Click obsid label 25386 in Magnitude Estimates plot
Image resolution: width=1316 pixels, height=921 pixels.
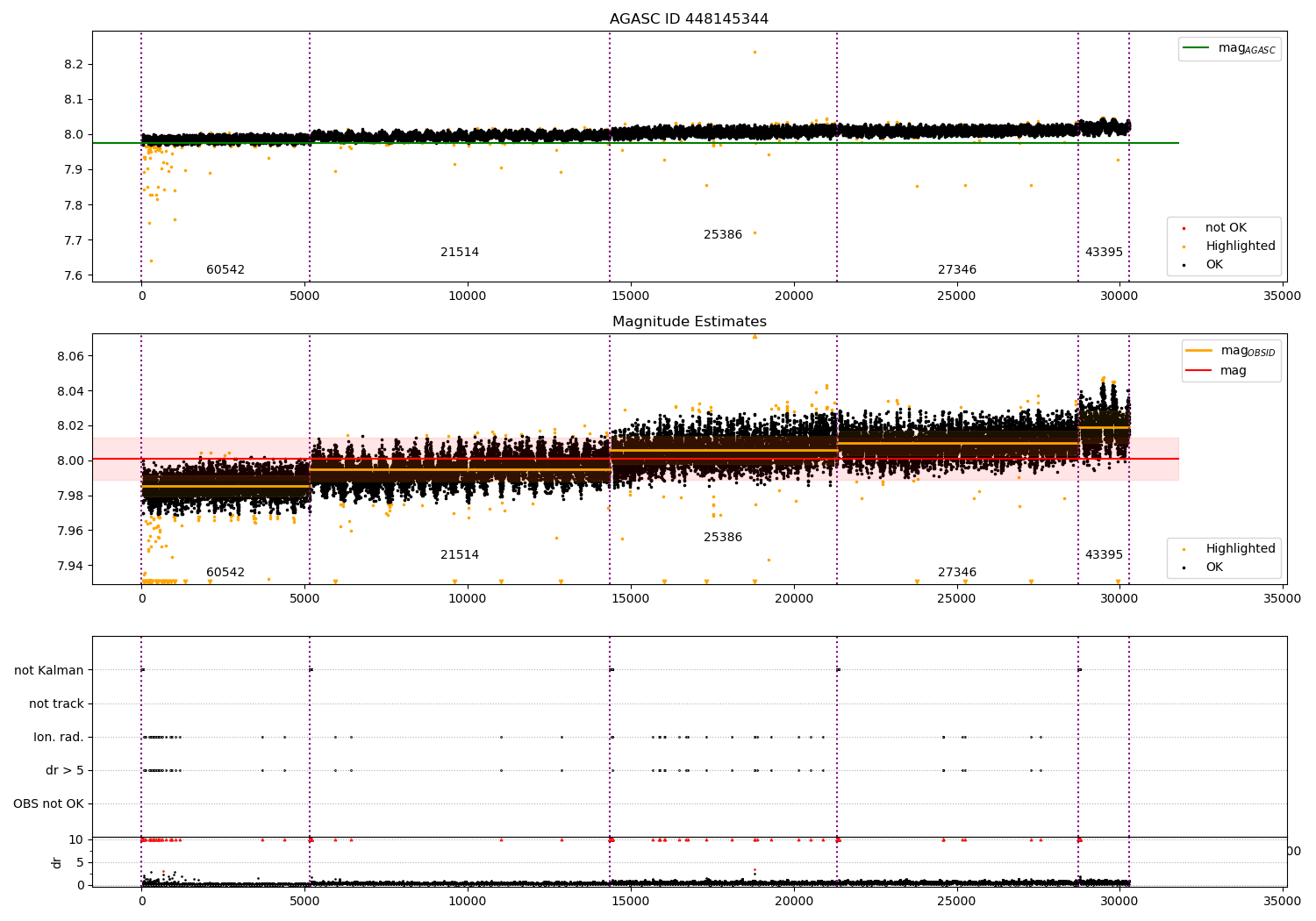click(x=723, y=538)
